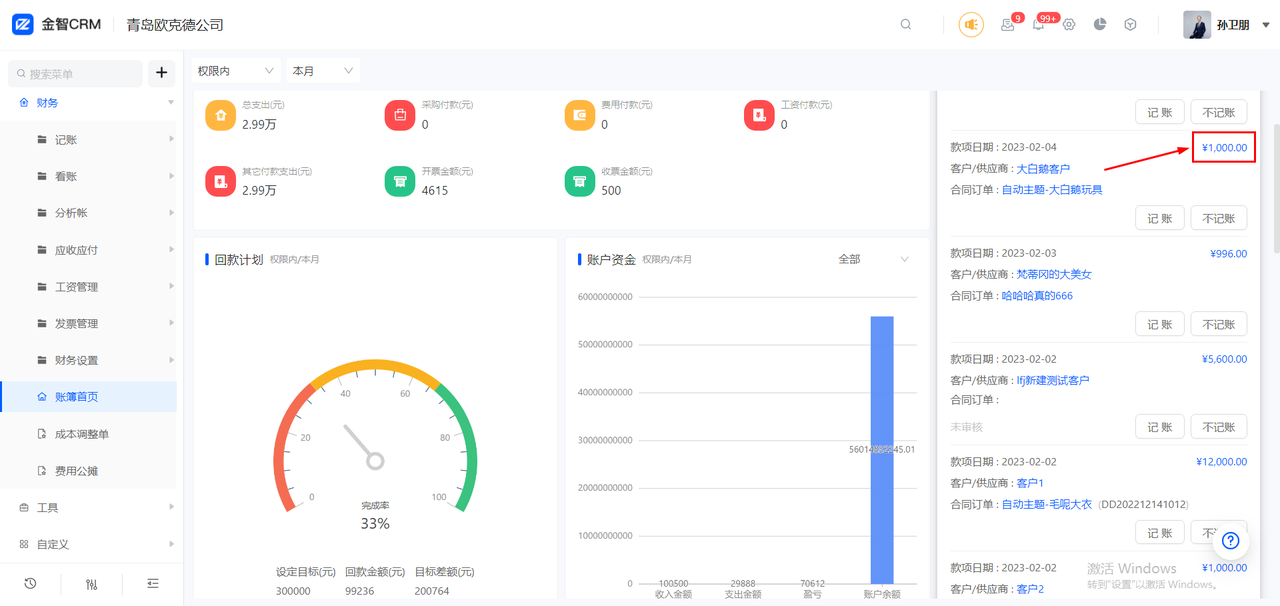Open the 权限内 scope dropdown
The image size is (1280, 606).
pyautogui.click(x=235, y=71)
